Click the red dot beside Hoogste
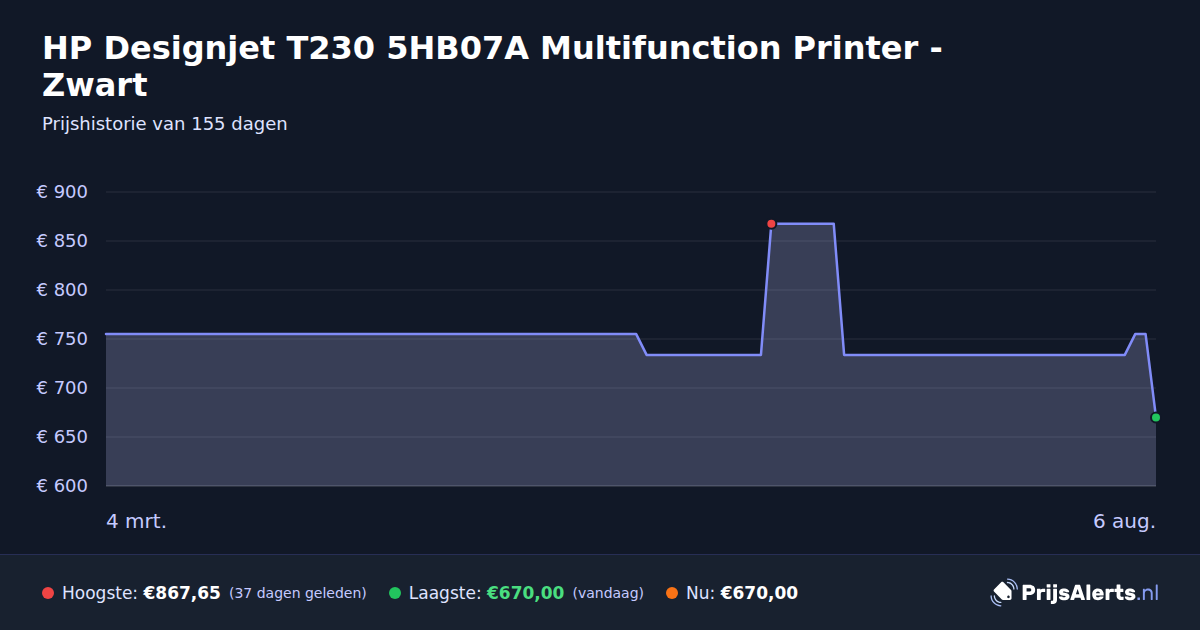This screenshot has height=630, width=1200. (x=48, y=593)
